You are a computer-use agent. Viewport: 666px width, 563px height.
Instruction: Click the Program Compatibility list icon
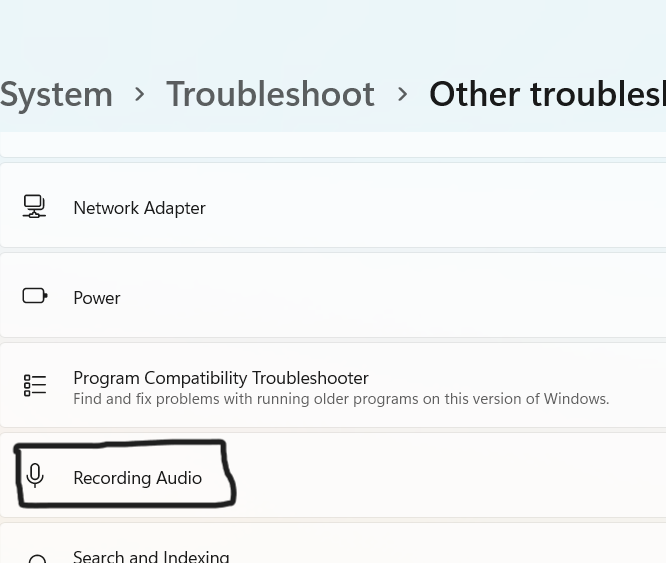[35, 385]
